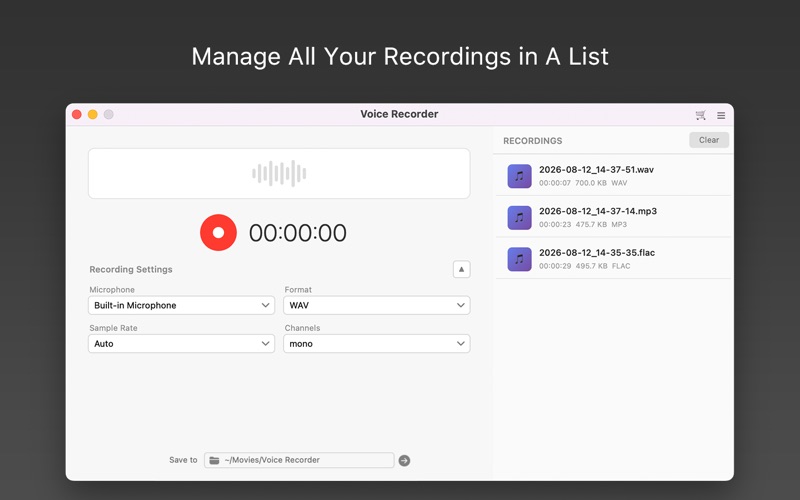Open the Microphone dropdown showing Built-in Microphone
The width and height of the screenshot is (800, 500).
click(182, 305)
